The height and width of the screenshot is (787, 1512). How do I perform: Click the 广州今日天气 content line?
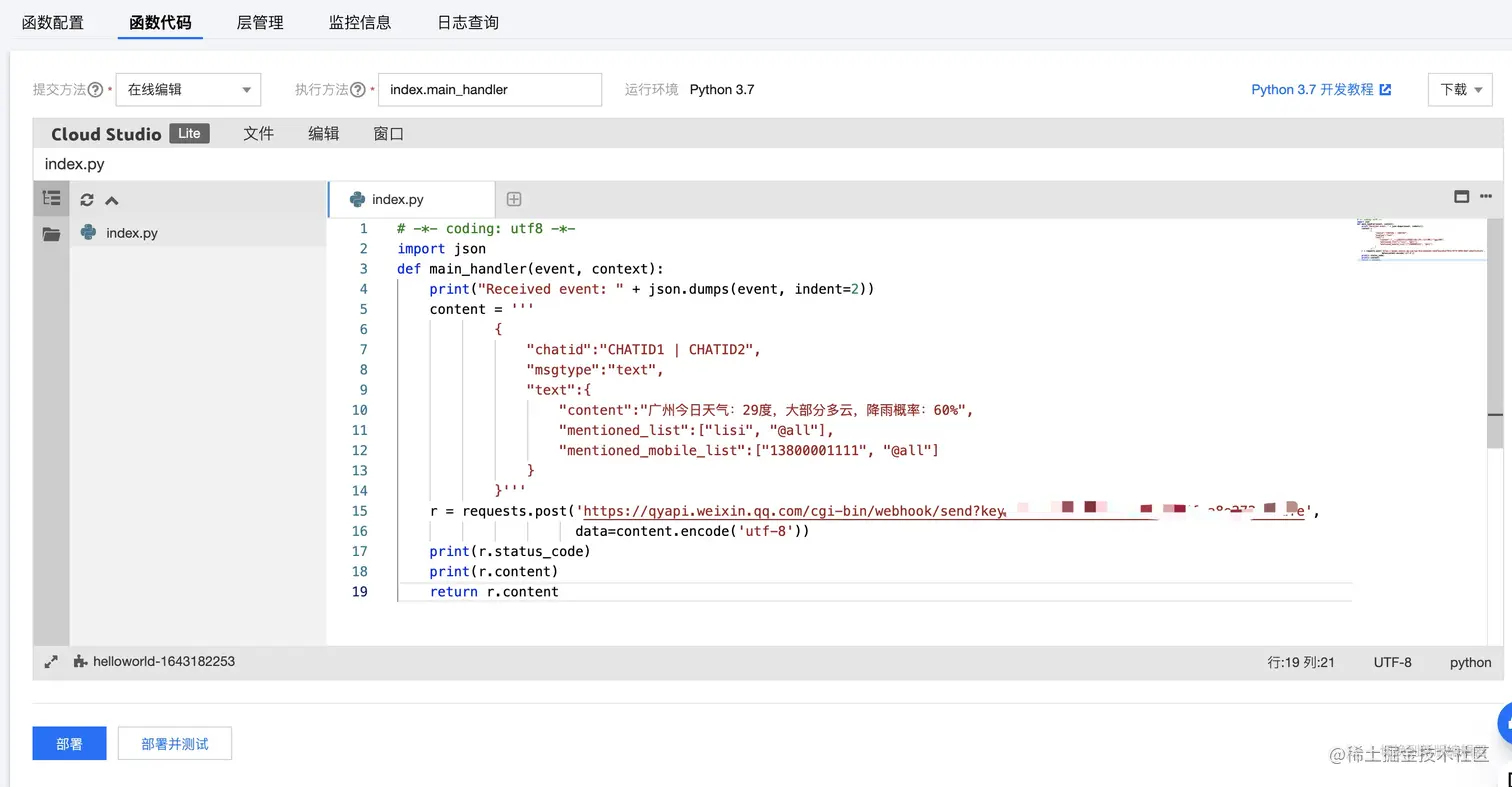pyautogui.click(x=766, y=410)
